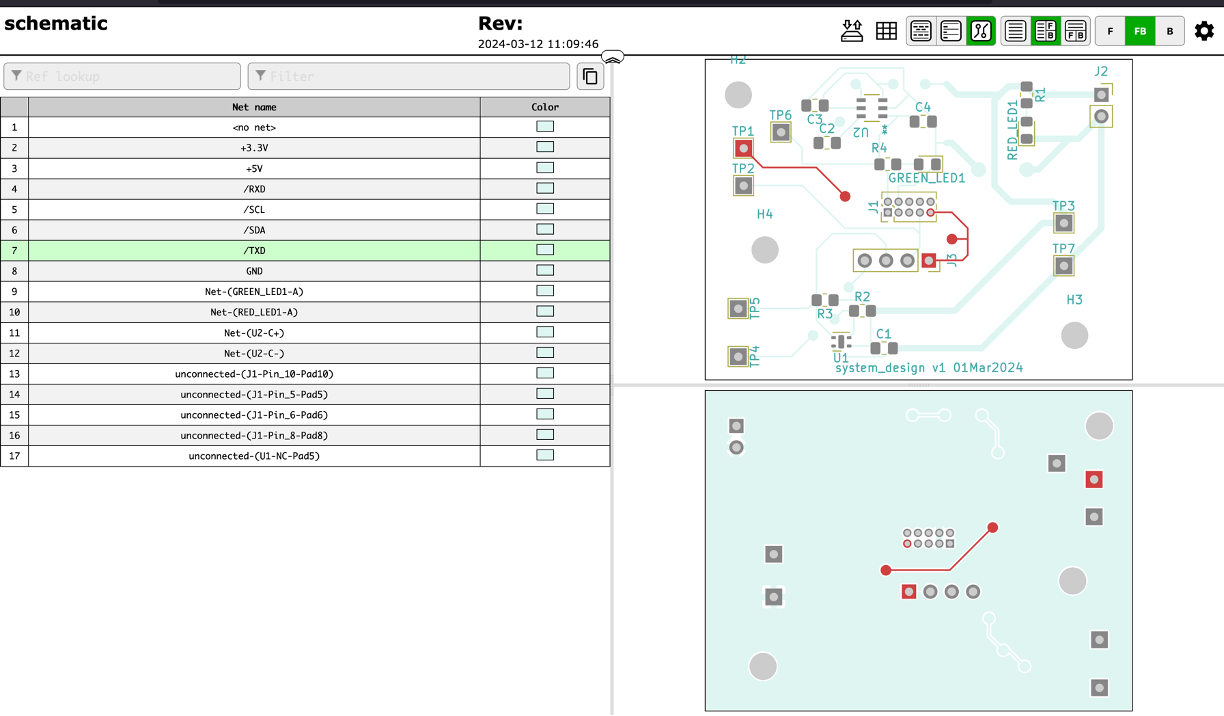Show front layer only with F
Screen dimensions: 1224x716
[x=1110, y=31]
